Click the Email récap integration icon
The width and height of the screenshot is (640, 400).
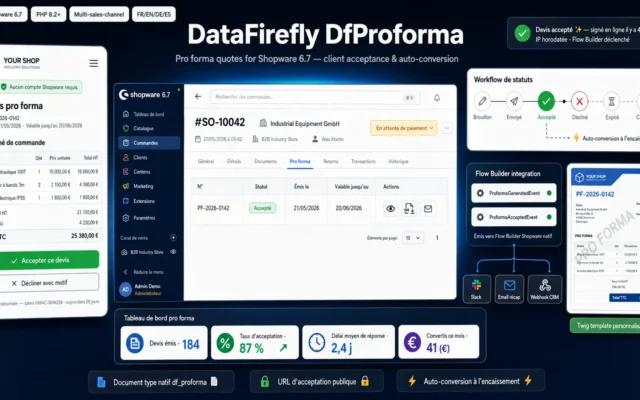pyautogui.click(x=509, y=289)
